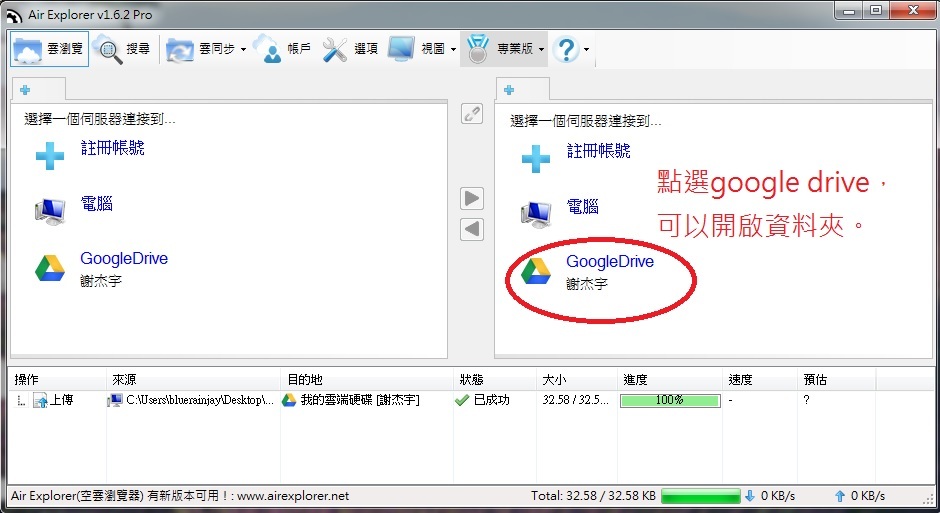Click the 進度 column header
Viewport: 940px width, 513px height.
tap(670, 379)
